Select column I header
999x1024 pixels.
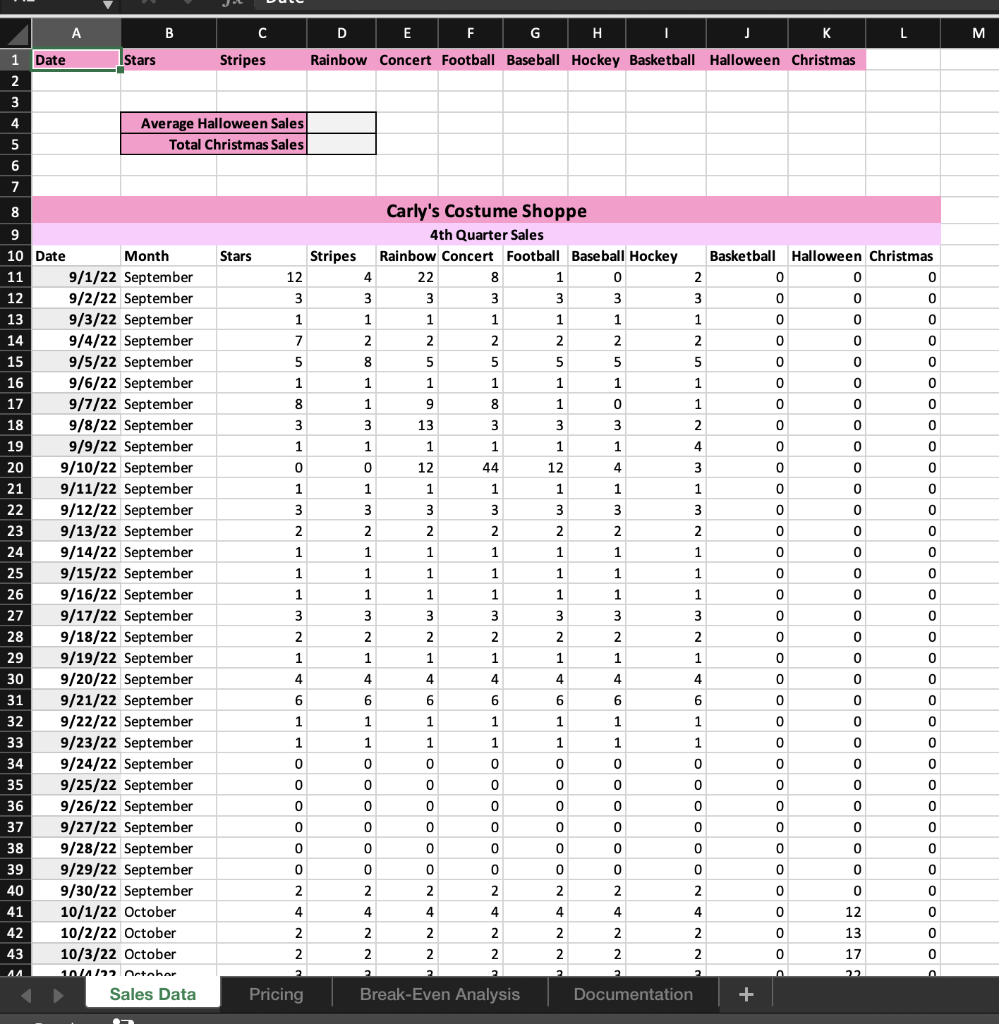point(666,33)
